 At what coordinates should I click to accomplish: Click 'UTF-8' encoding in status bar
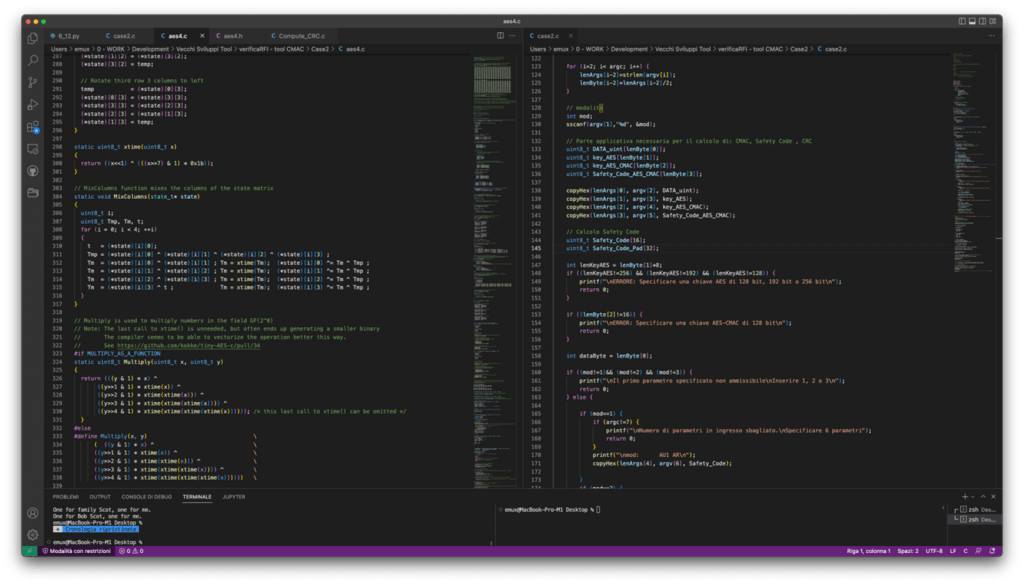click(934, 551)
